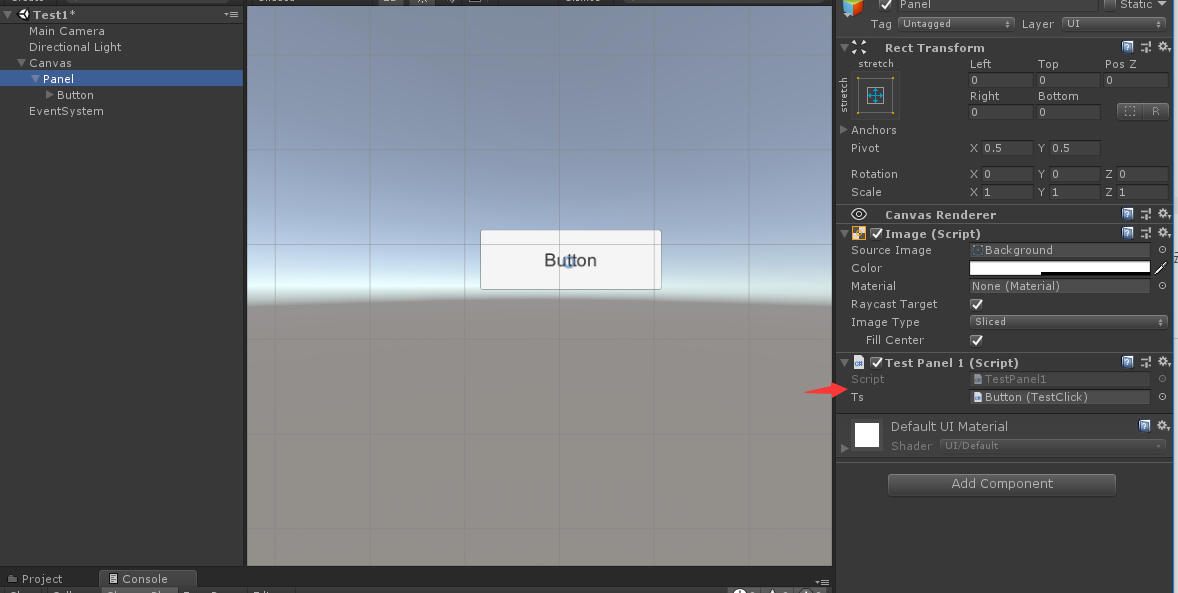Click the presets icon on the Image component
The image size is (1178, 593).
point(1145,232)
